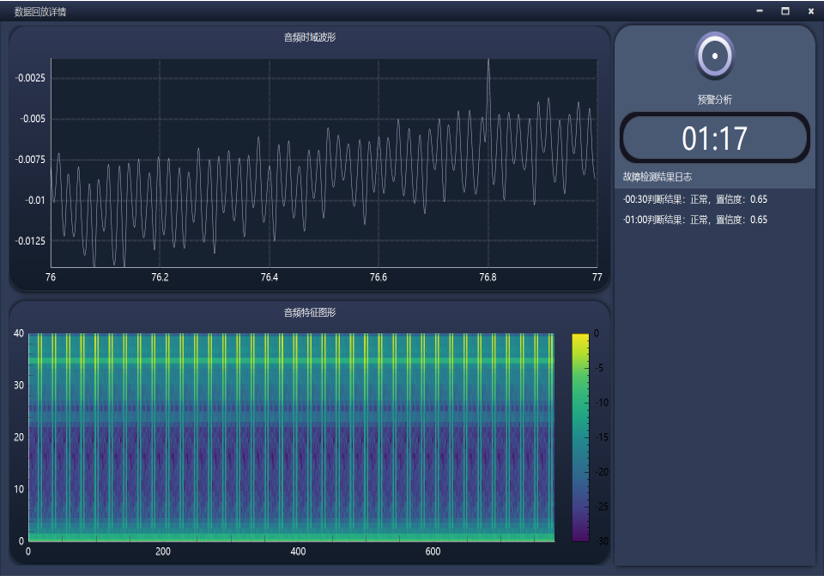Click the 400 x-axis tick on spectrogram
824x576 pixels.
click(x=298, y=552)
